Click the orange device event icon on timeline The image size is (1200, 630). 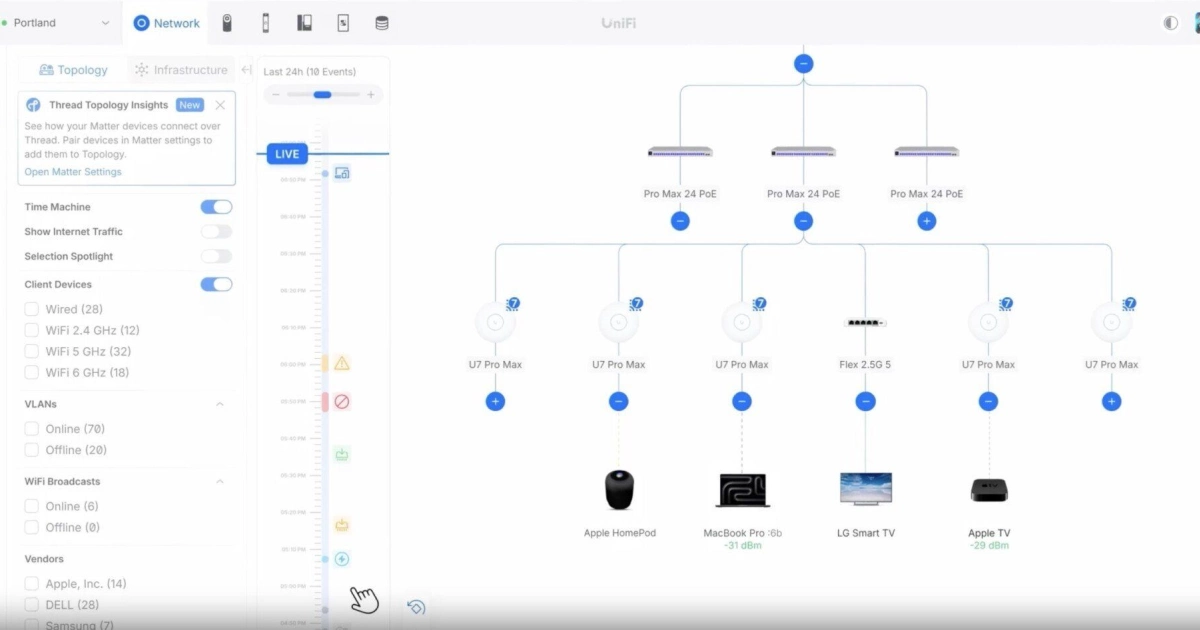pyautogui.click(x=342, y=525)
